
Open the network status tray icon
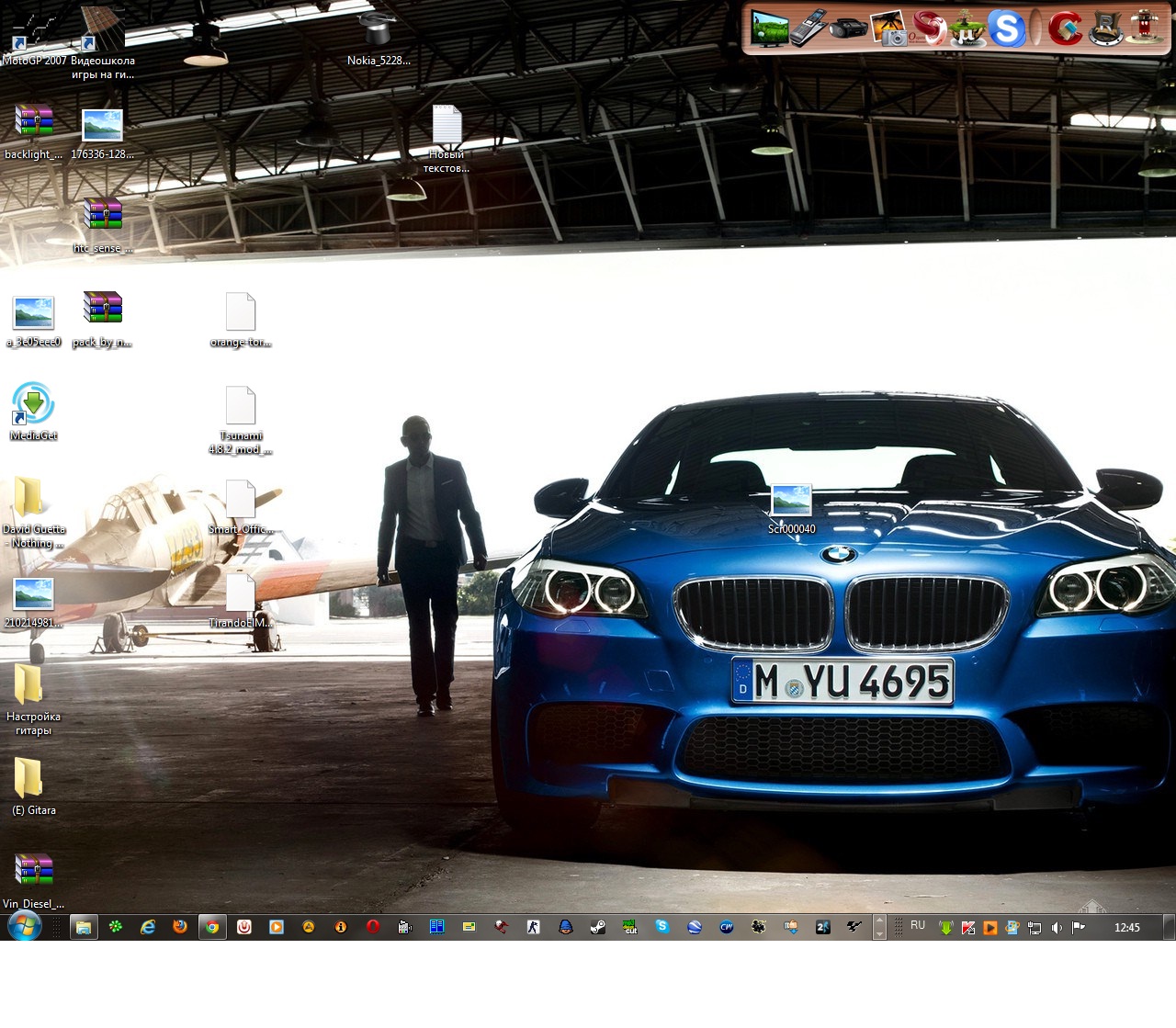click(x=1035, y=928)
